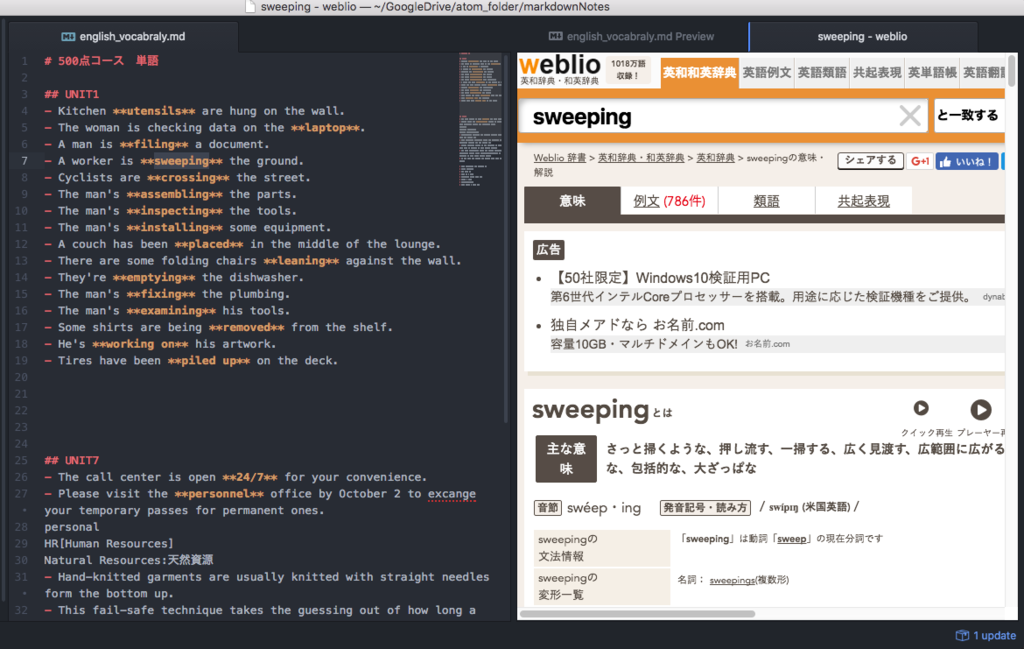Open the 1 update status bar notice
The image size is (1024, 649).
[986, 635]
